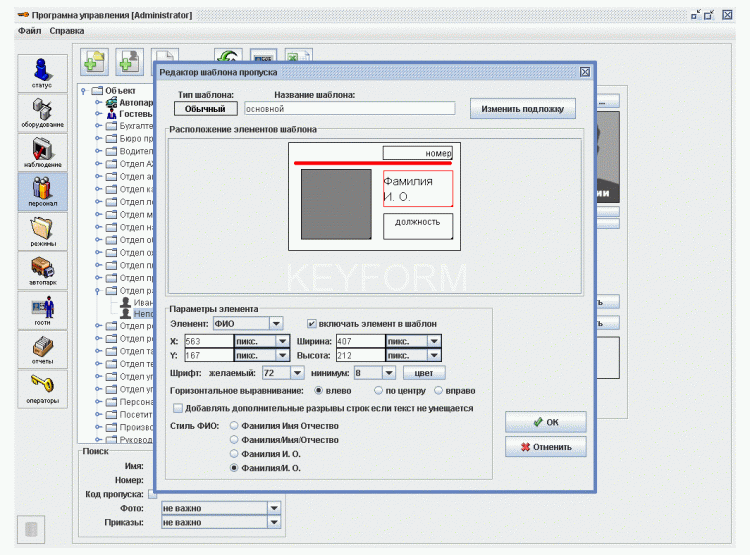This screenshot has width=750, height=555.
Task: Open the Файл menu
Action: click(x=28, y=31)
